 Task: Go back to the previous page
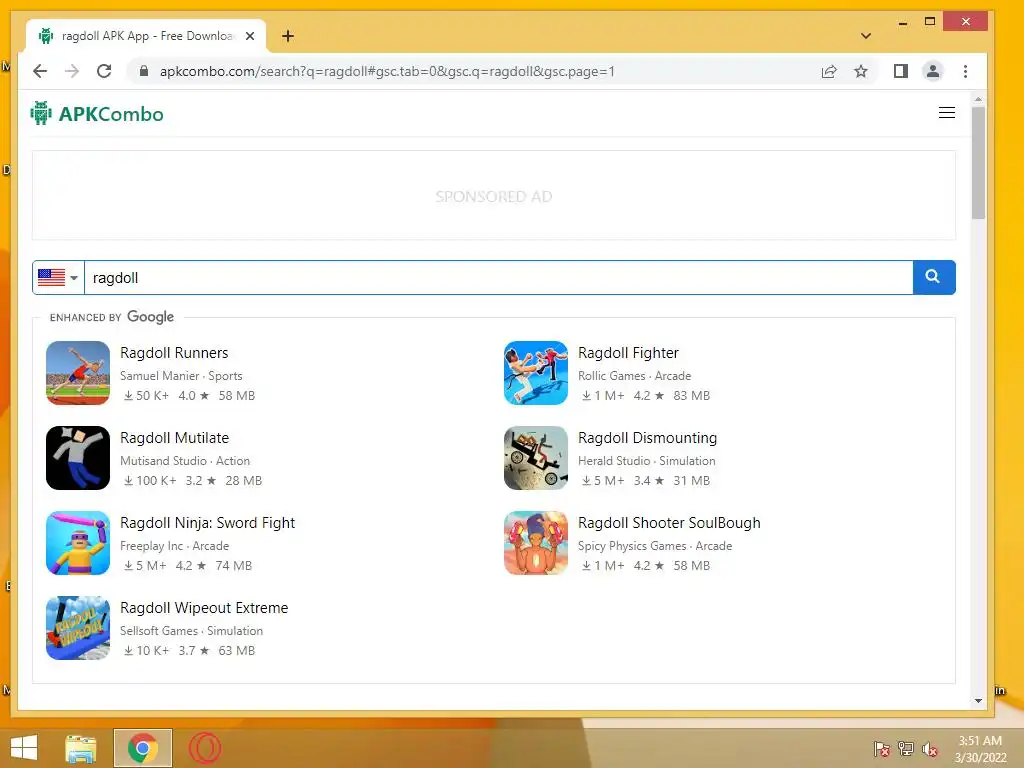point(40,71)
